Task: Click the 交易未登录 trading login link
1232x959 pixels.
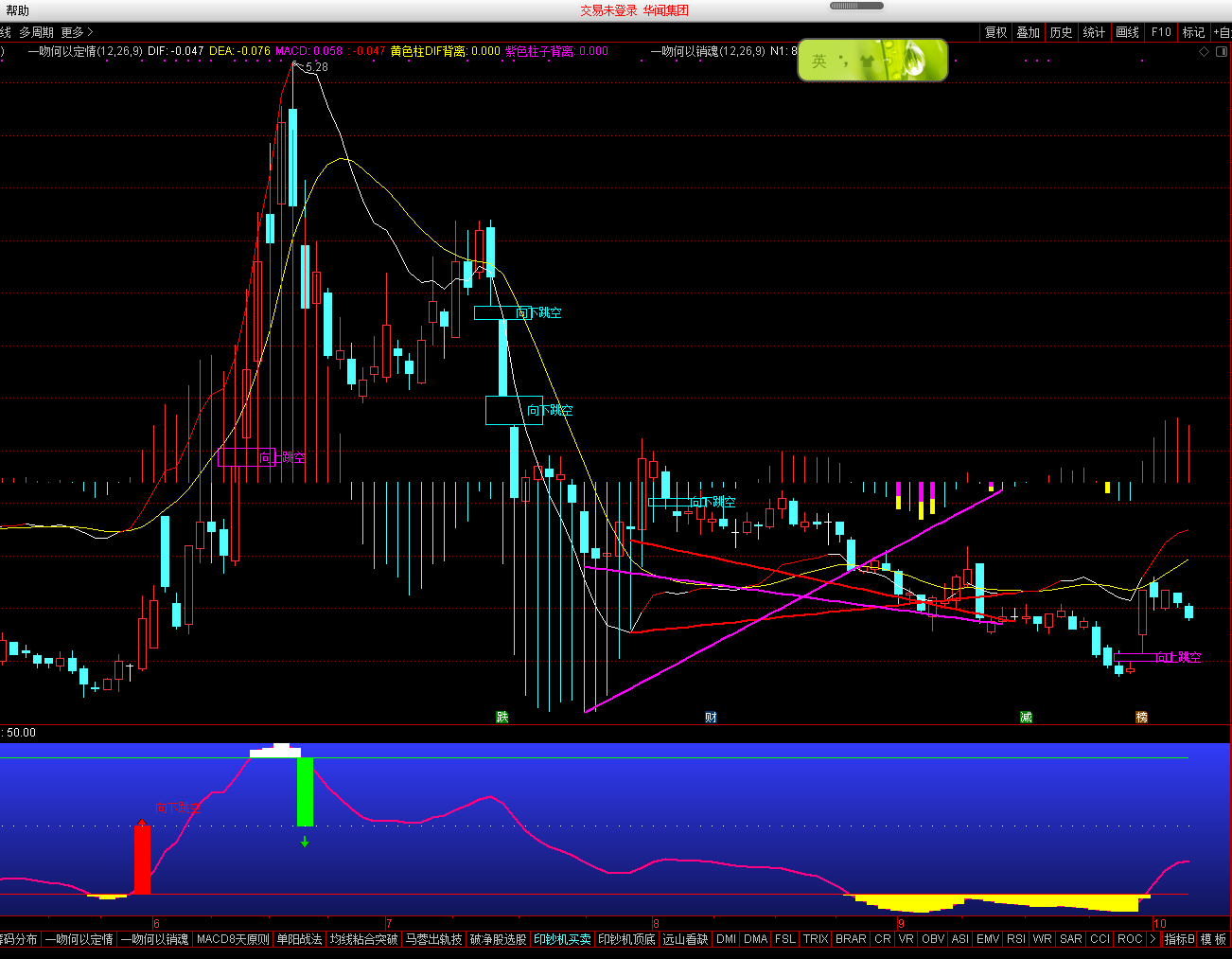Action: pyautogui.click(x=608, y=10)
